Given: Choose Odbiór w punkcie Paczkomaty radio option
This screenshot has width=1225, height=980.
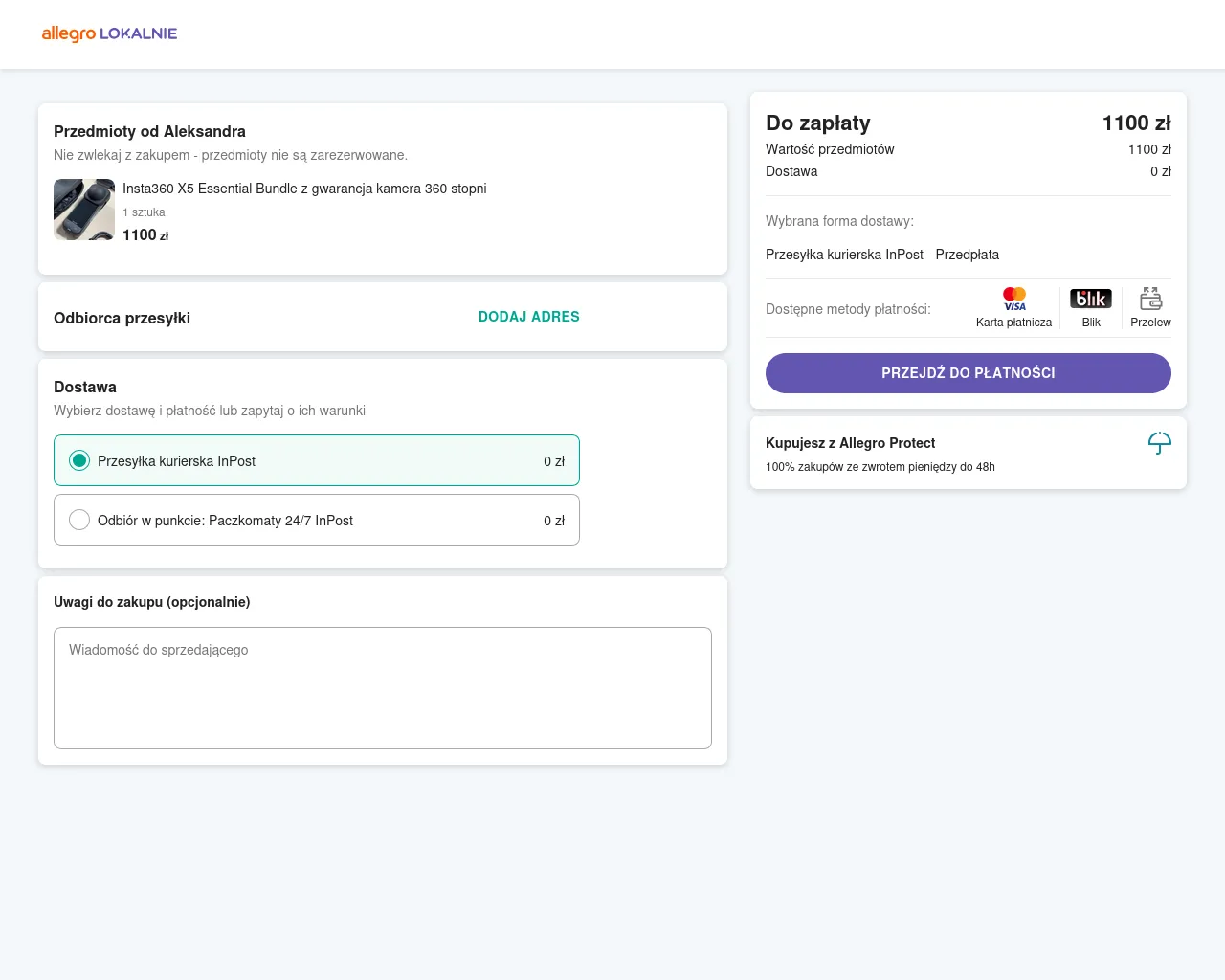Looking at the screenshot, I should (x=79, y=521).
